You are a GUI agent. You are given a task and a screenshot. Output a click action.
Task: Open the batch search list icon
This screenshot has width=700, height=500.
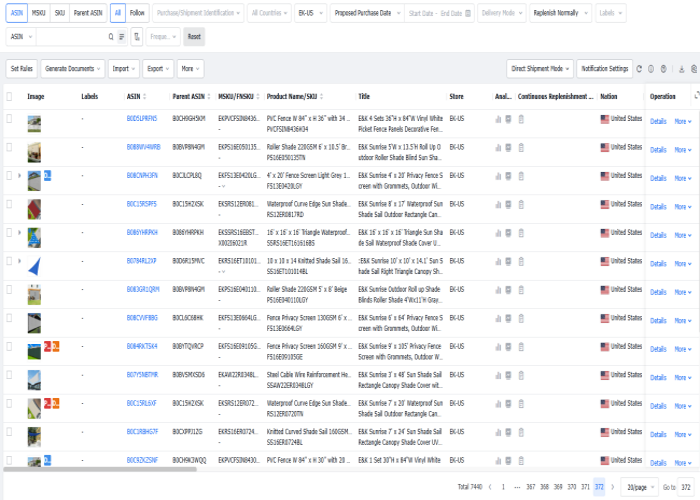[x=121, y=37]
